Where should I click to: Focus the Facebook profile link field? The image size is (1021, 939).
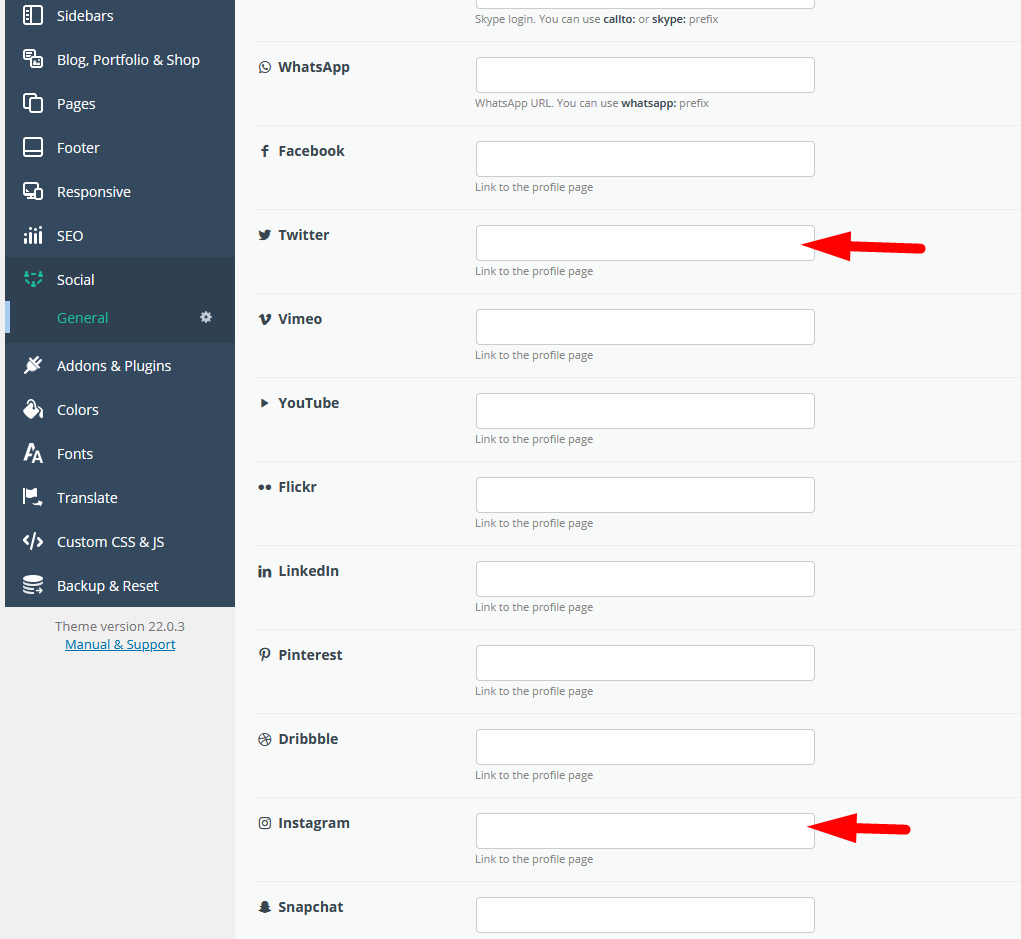tap(645, 159)
